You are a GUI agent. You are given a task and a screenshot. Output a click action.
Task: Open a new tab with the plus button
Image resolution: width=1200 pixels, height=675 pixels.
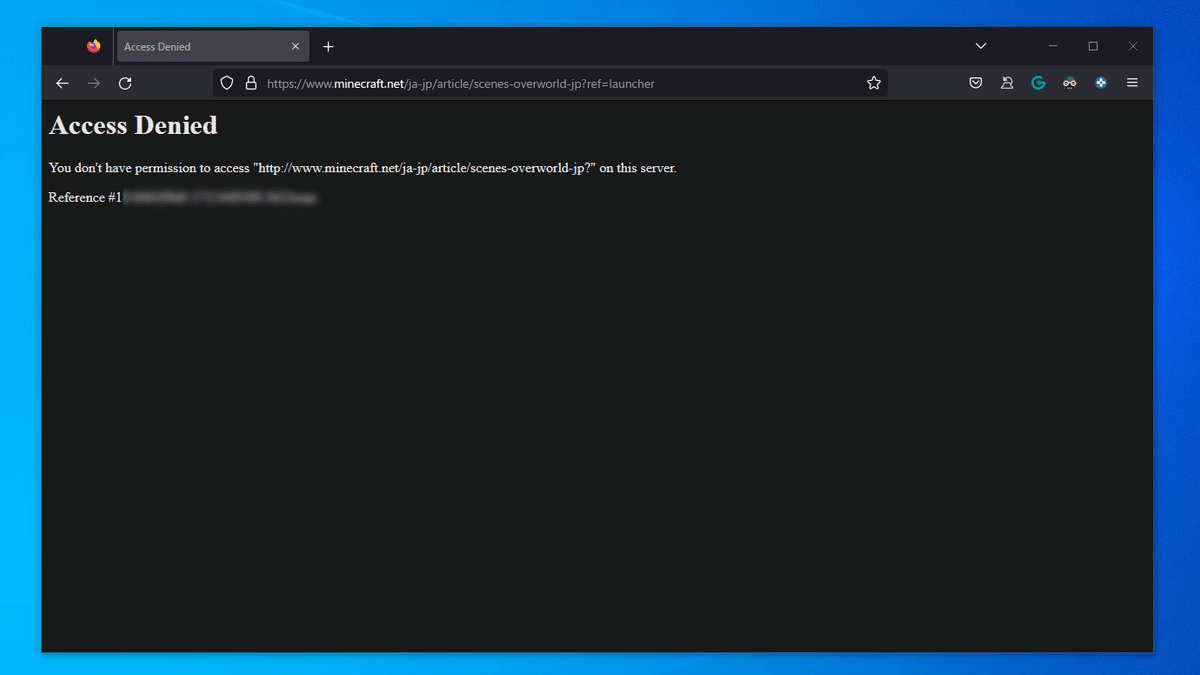(x=328, y=46)
